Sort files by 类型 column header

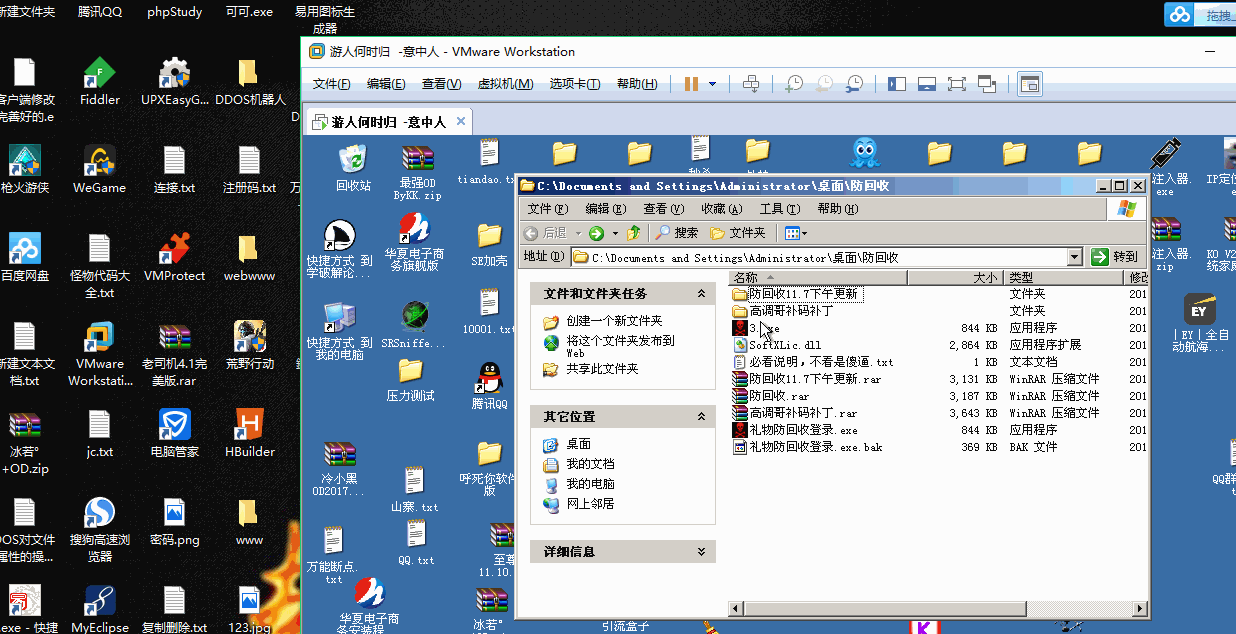(1063, 277)
